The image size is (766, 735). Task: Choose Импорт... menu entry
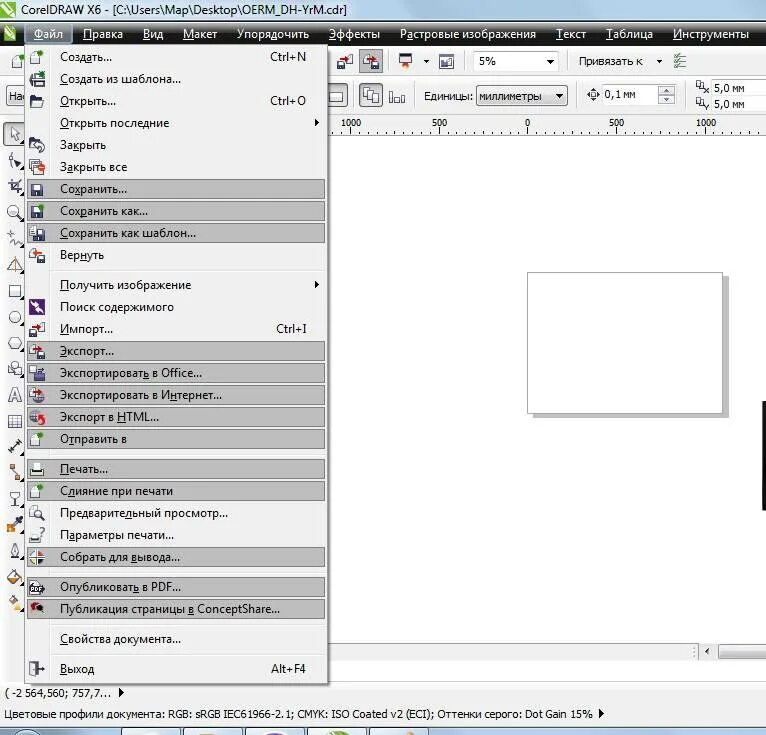click(x=176, y=329)
